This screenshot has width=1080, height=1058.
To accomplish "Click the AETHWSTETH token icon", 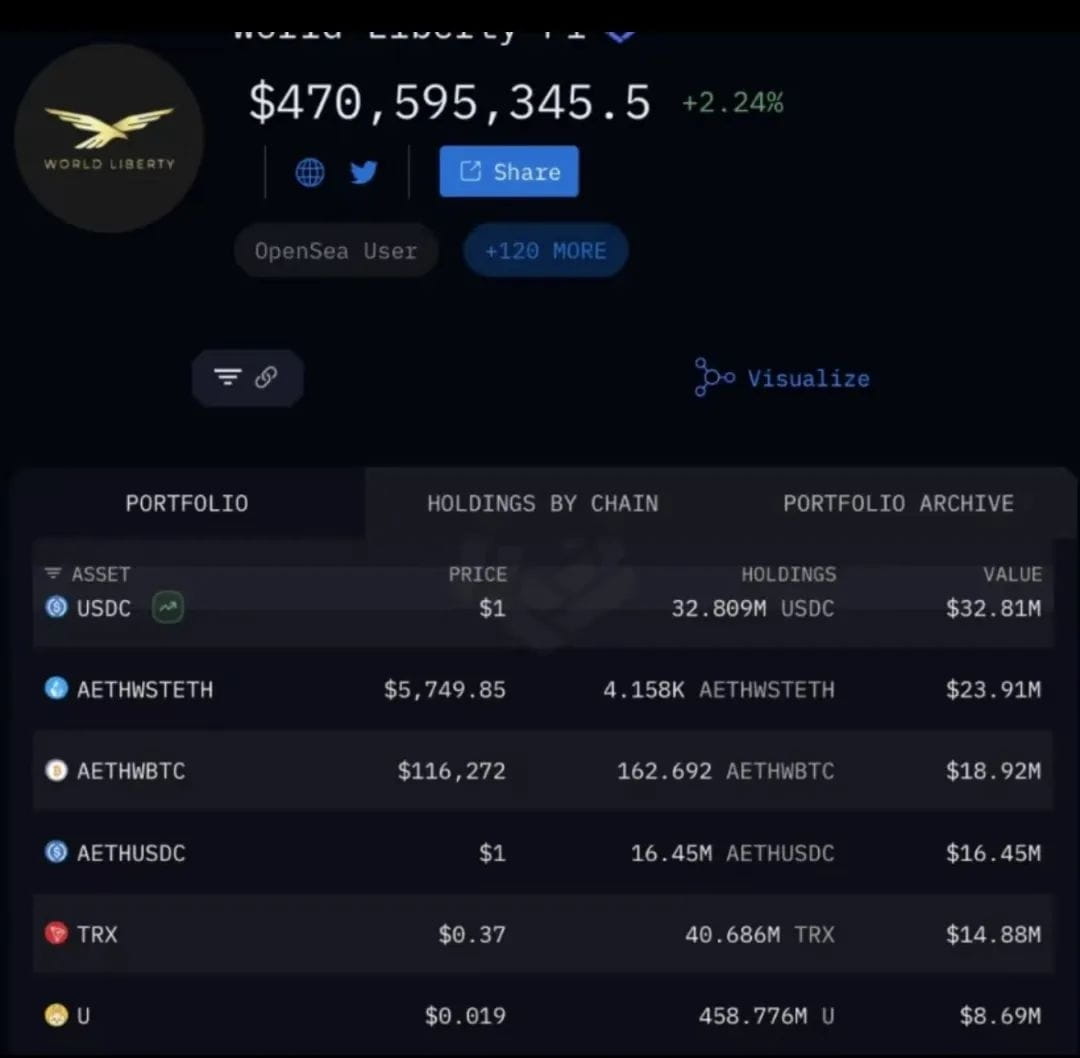I will [56, 688].
